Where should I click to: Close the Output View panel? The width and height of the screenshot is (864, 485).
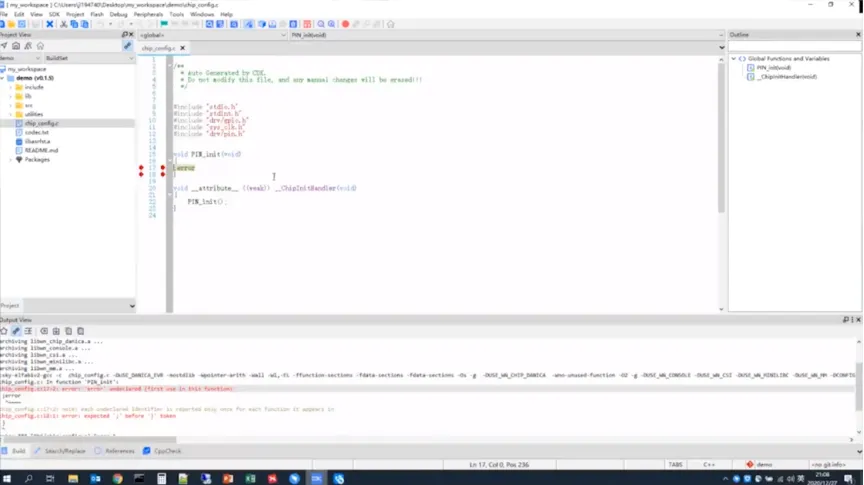click(858, 320)
